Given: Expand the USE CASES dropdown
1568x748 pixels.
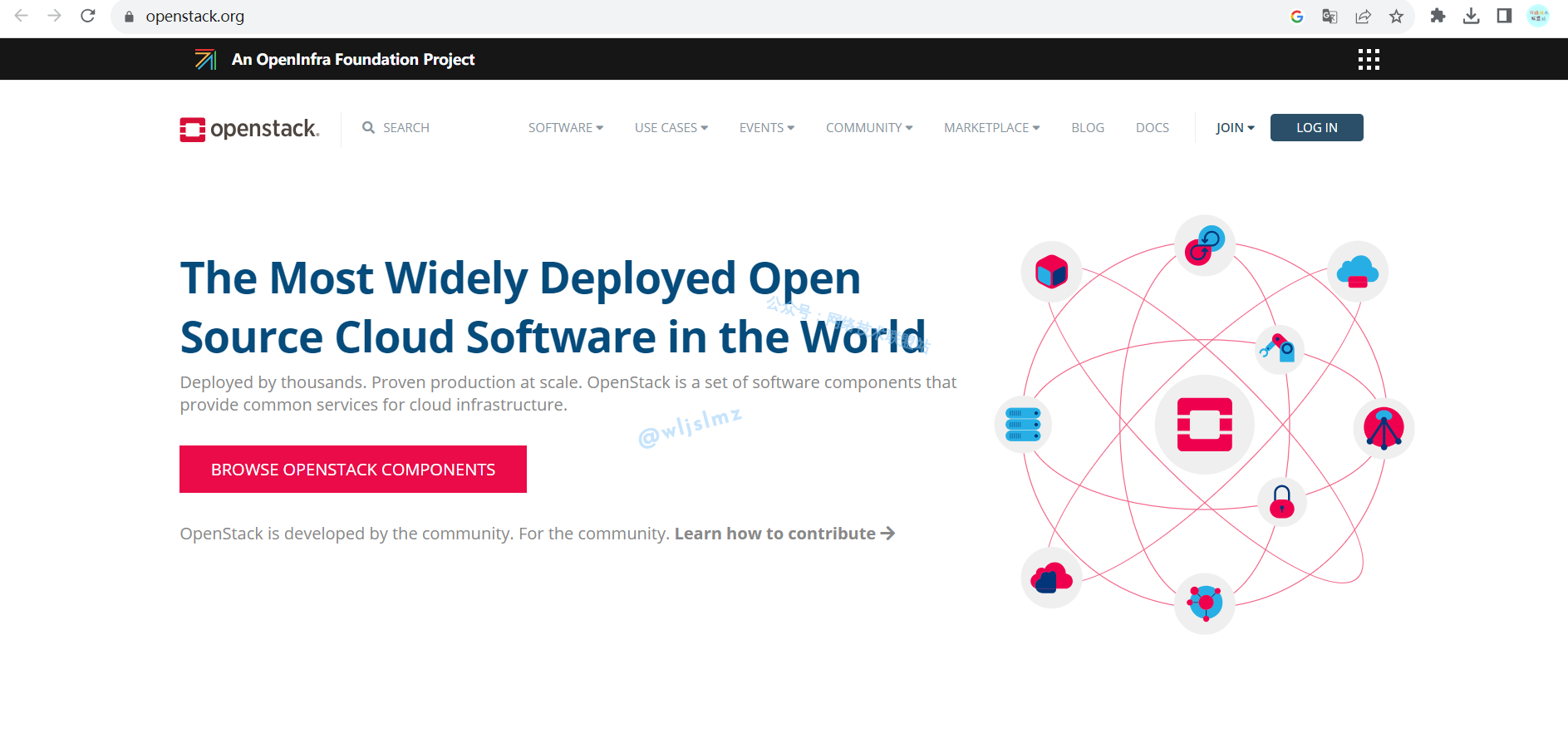Looking at the screenshot, I should pos(671,127).
